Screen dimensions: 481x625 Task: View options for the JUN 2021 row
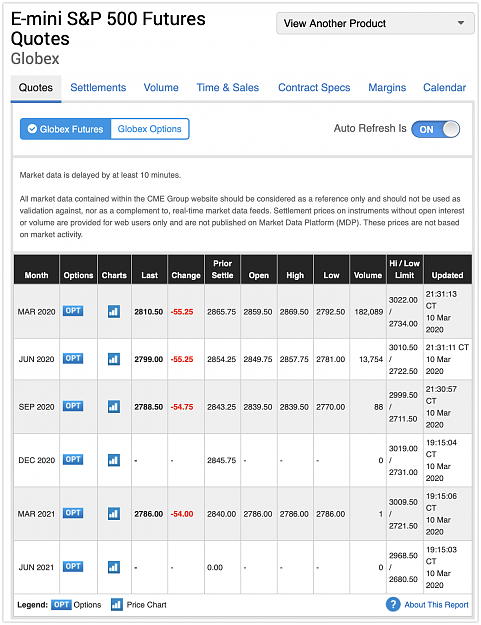pyautogui.click(x=73, y=566)
